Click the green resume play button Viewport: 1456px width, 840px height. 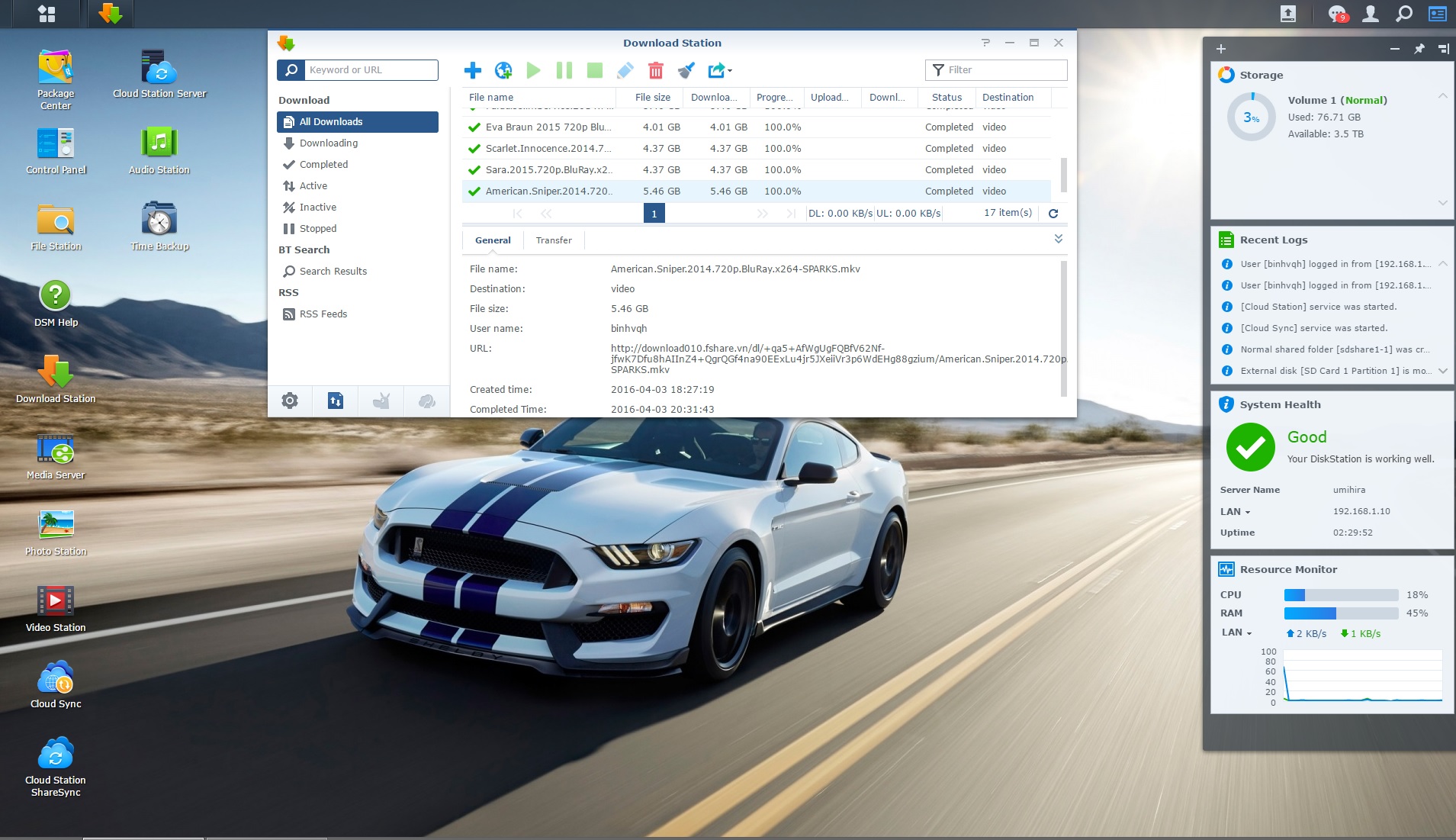coord(534,70)
